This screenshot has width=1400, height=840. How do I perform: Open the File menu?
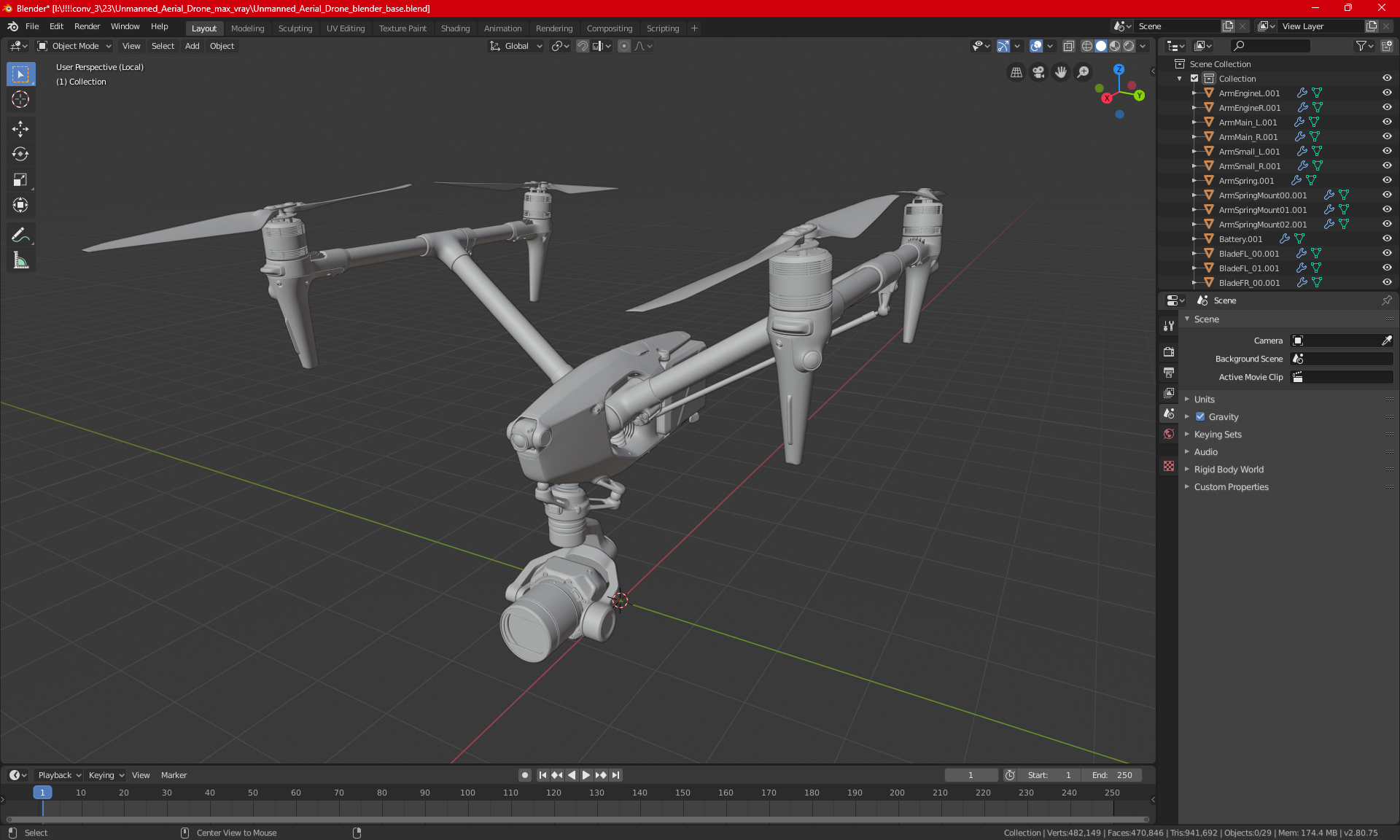coord(32,26)
